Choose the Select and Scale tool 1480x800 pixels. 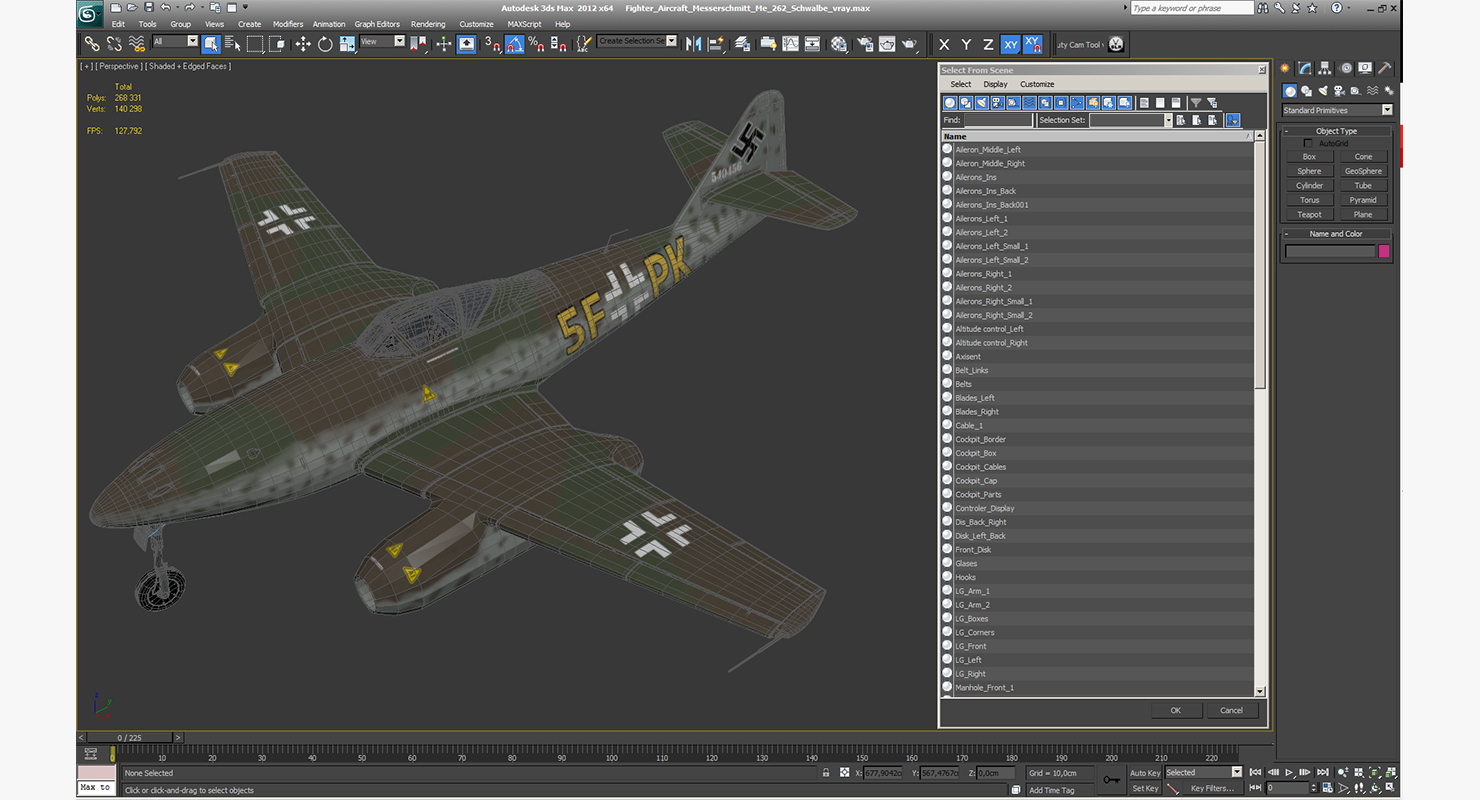[x=347, y=44]
